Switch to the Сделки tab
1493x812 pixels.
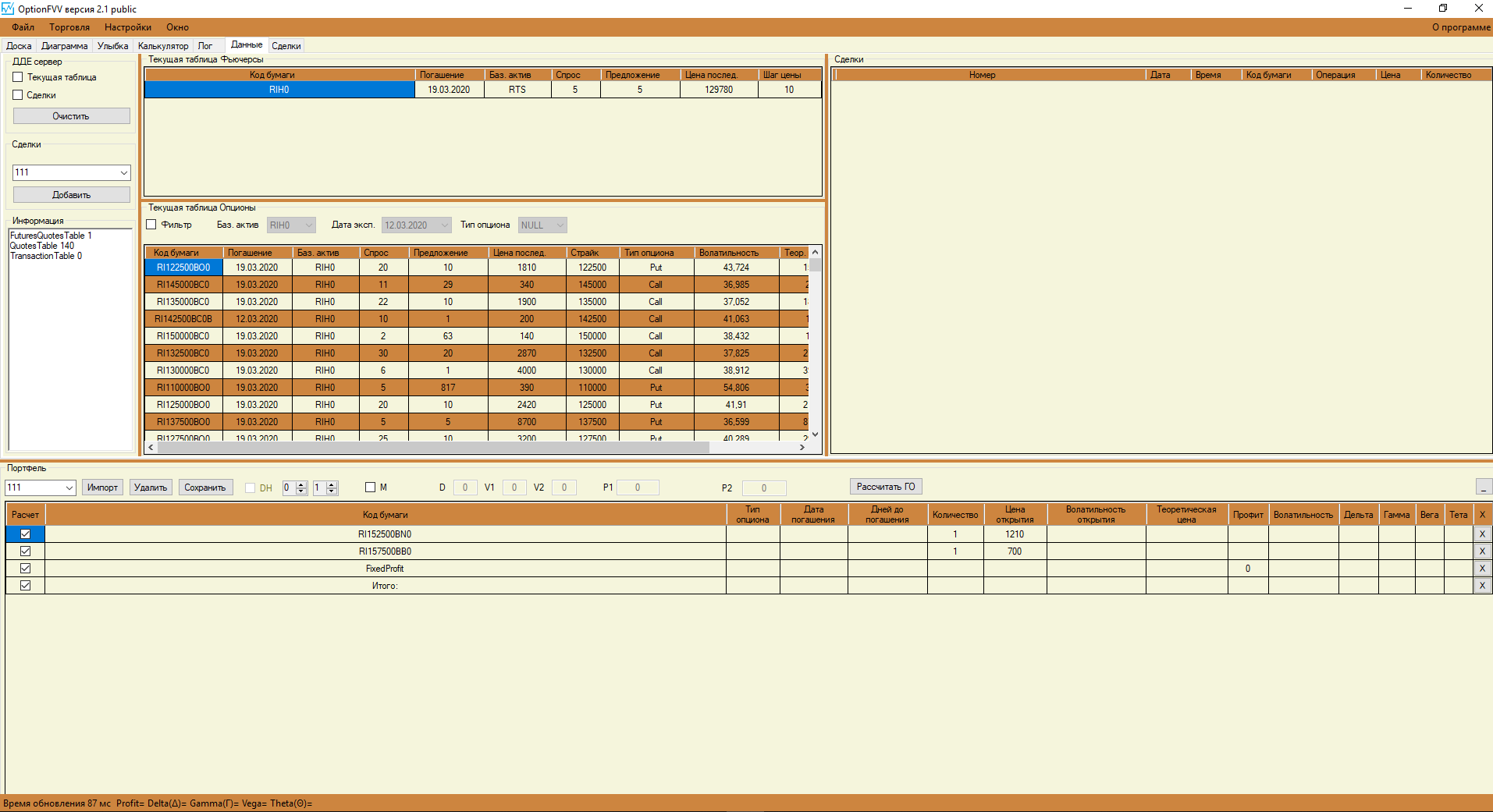click(x=286, y=46)
